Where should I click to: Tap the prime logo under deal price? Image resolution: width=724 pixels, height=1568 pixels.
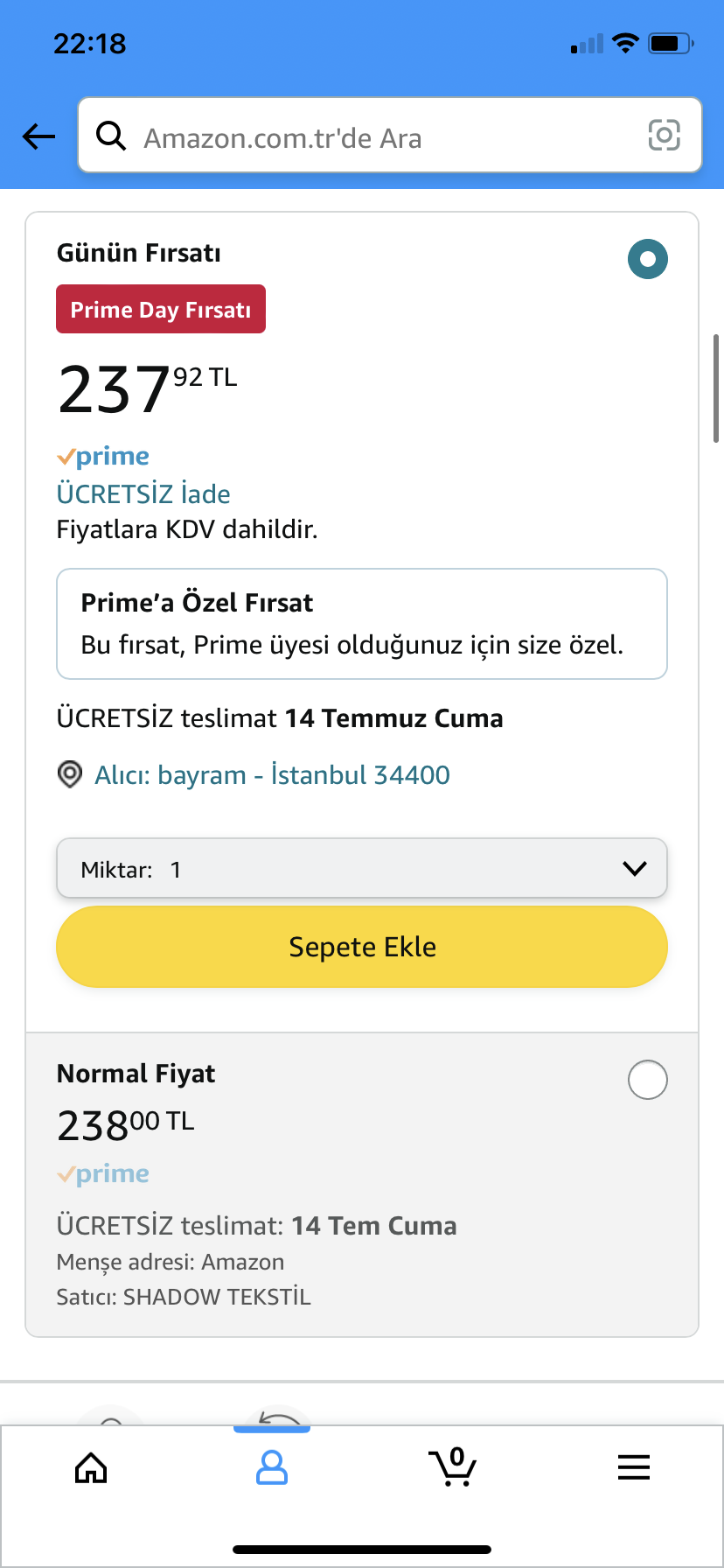(x=103, y=457)
